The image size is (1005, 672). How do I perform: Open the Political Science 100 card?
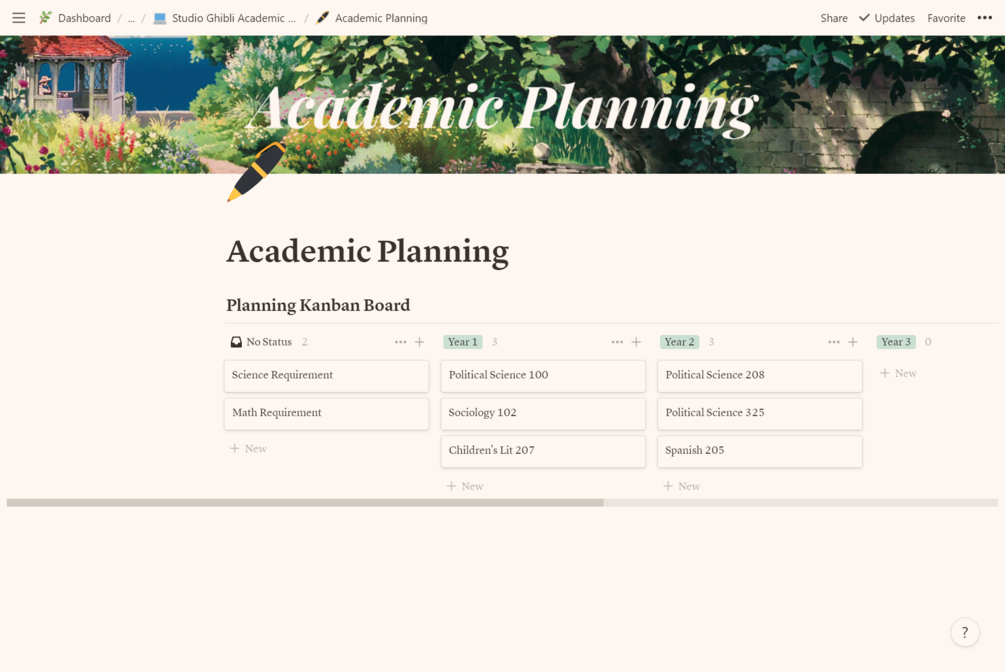click(x=543, y=375)
